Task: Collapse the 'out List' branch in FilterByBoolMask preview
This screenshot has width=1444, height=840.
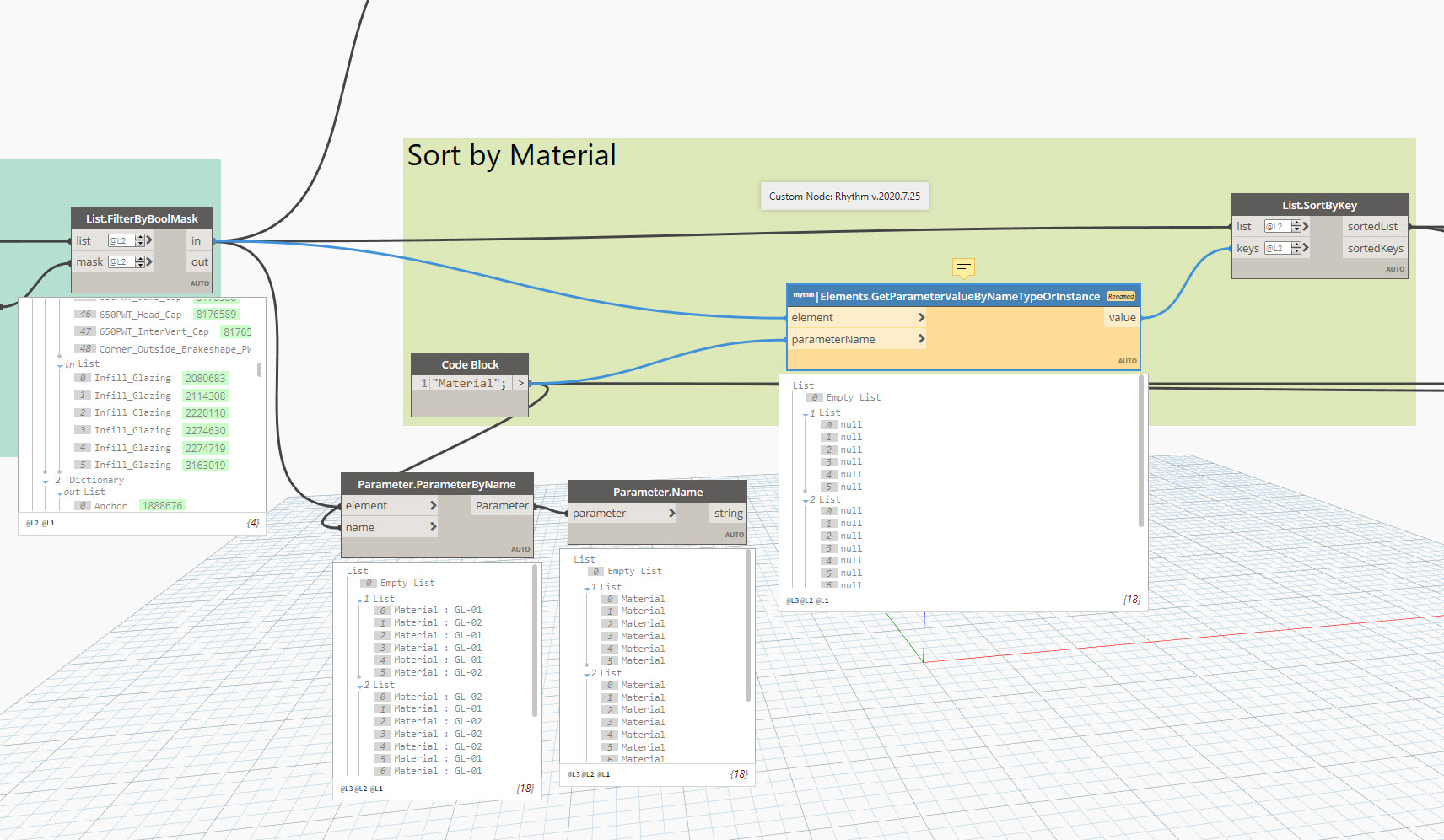Action: click(60, 493)
